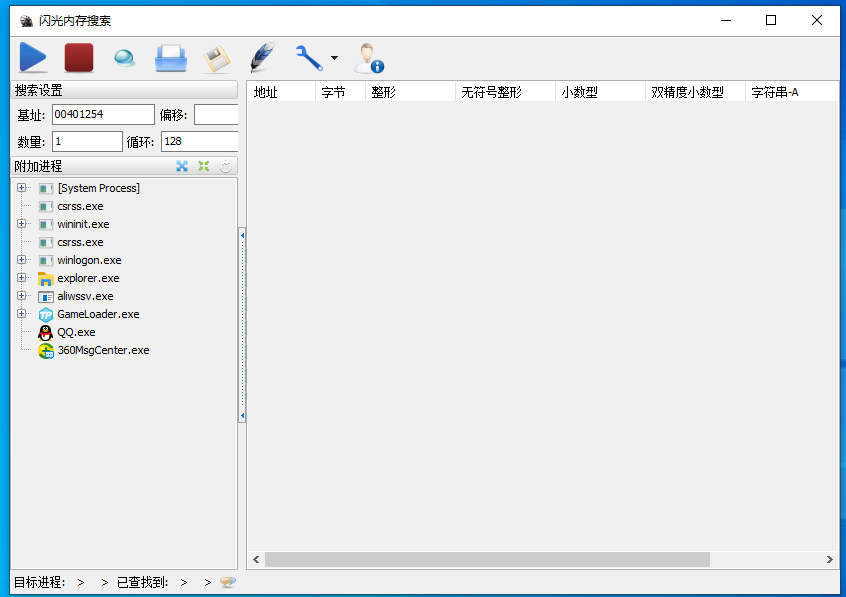Select aliwssv.exe in process list
The width and height of the screenshot is (846, 597).
pos(85,296)
